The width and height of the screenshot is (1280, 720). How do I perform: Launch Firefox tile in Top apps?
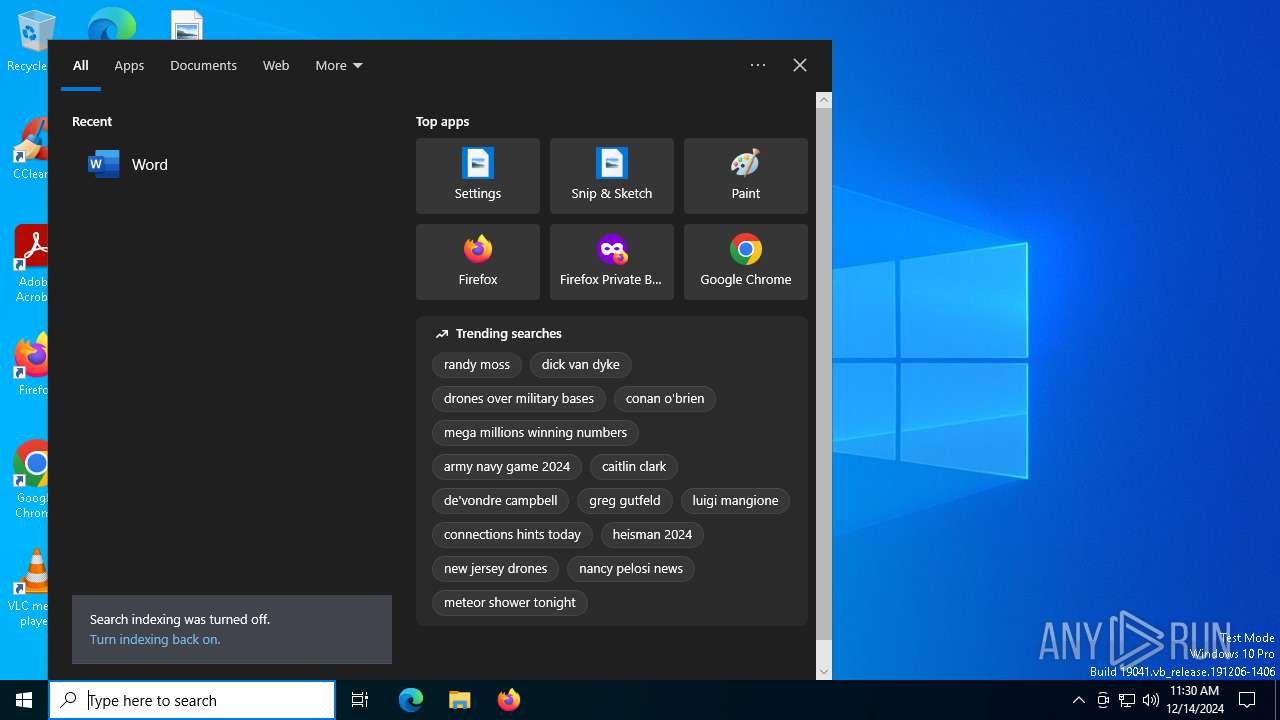click(x=478, y=262)
